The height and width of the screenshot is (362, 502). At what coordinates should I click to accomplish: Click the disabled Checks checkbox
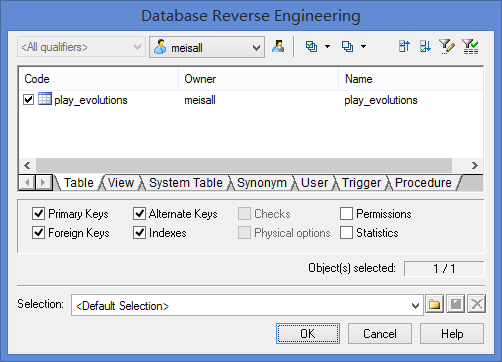coord(244,214)
